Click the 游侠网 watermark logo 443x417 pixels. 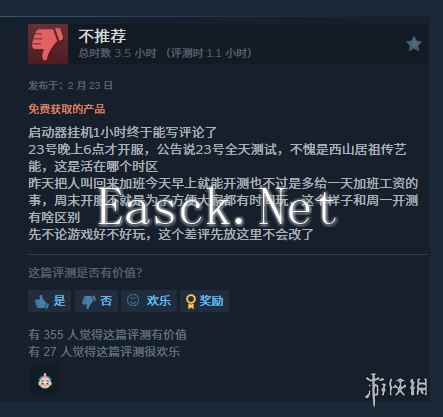pyautogui.click(x=396, y=388)
